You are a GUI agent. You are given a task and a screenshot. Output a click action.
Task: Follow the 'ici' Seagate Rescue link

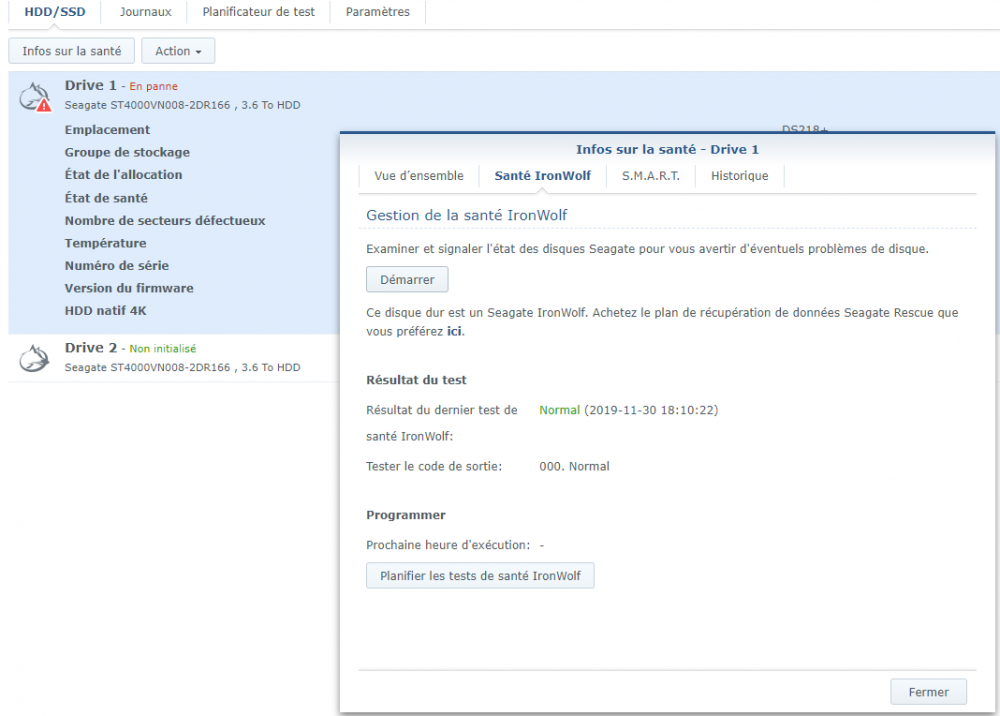pyautogui.click(x=454, y=332)
